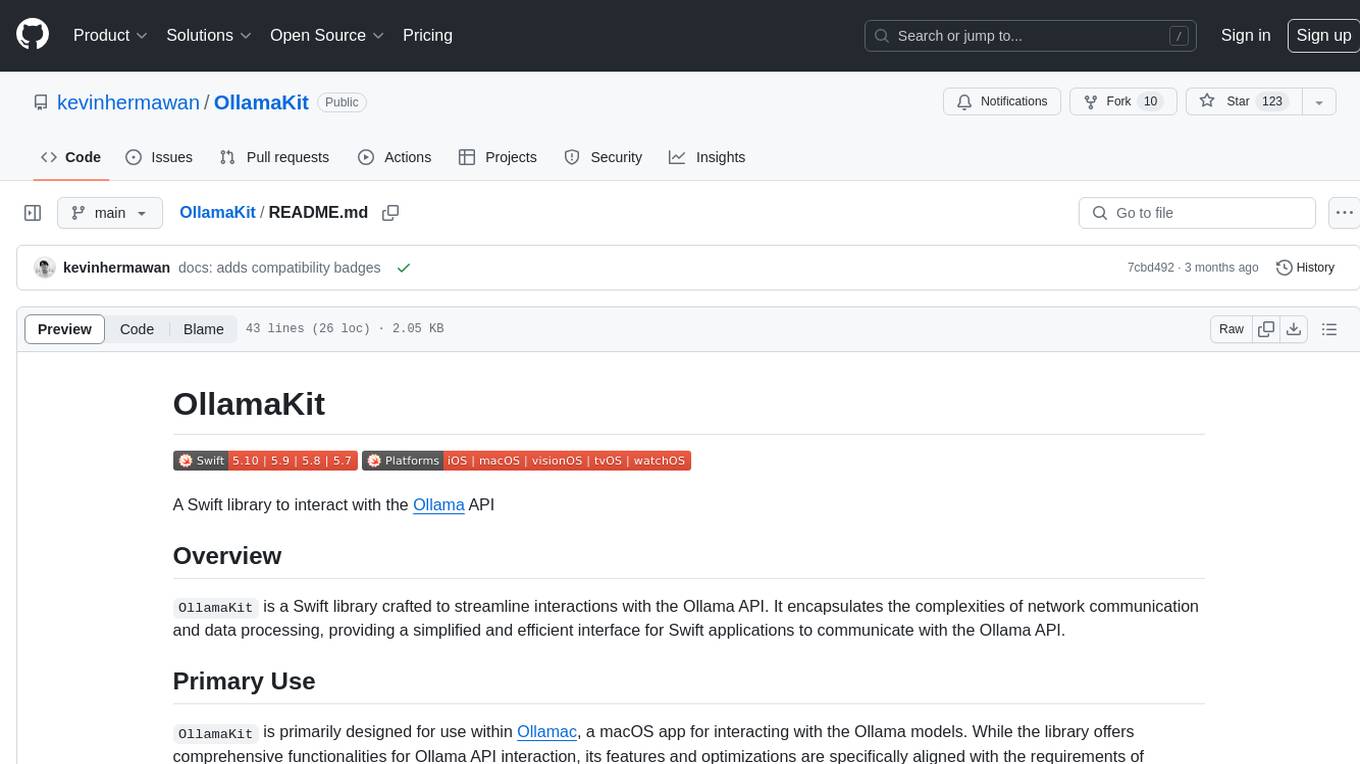The width and height of the screenshot is (1360, 764).
Task: Click the Sign up button
Action: coord(1323,35)
